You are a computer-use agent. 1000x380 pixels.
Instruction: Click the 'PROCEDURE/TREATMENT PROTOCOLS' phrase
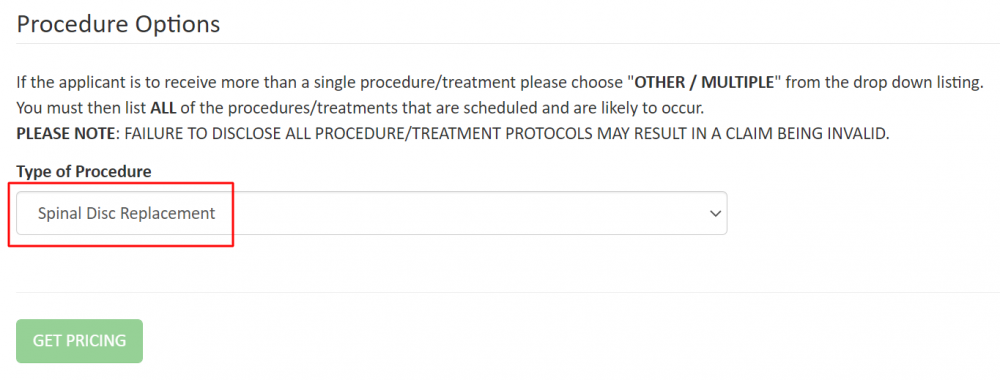[421, 134]
